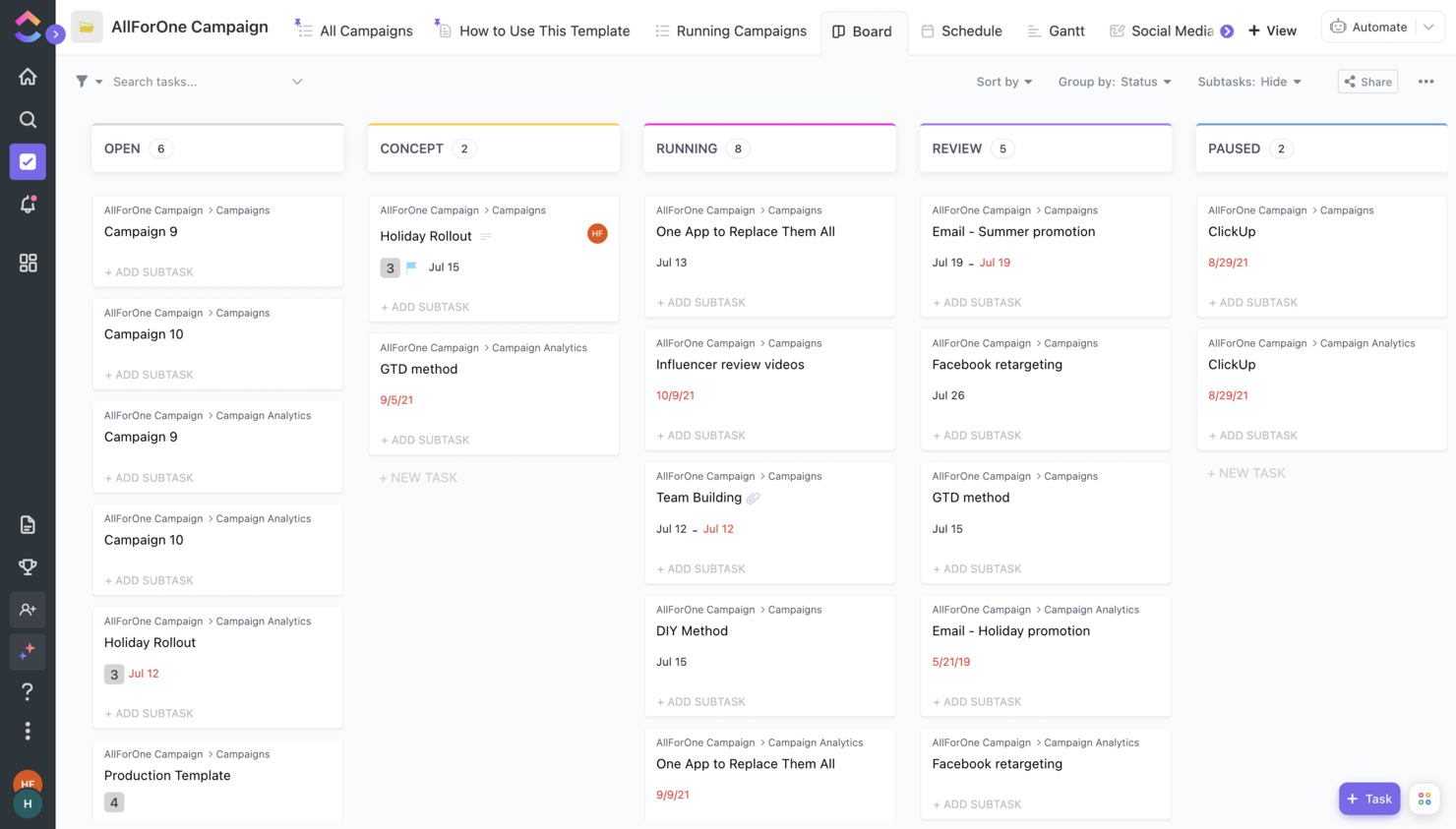1456x829 pixels.
Task: Click the REVIEW column header
Action: pos(1046,148)
